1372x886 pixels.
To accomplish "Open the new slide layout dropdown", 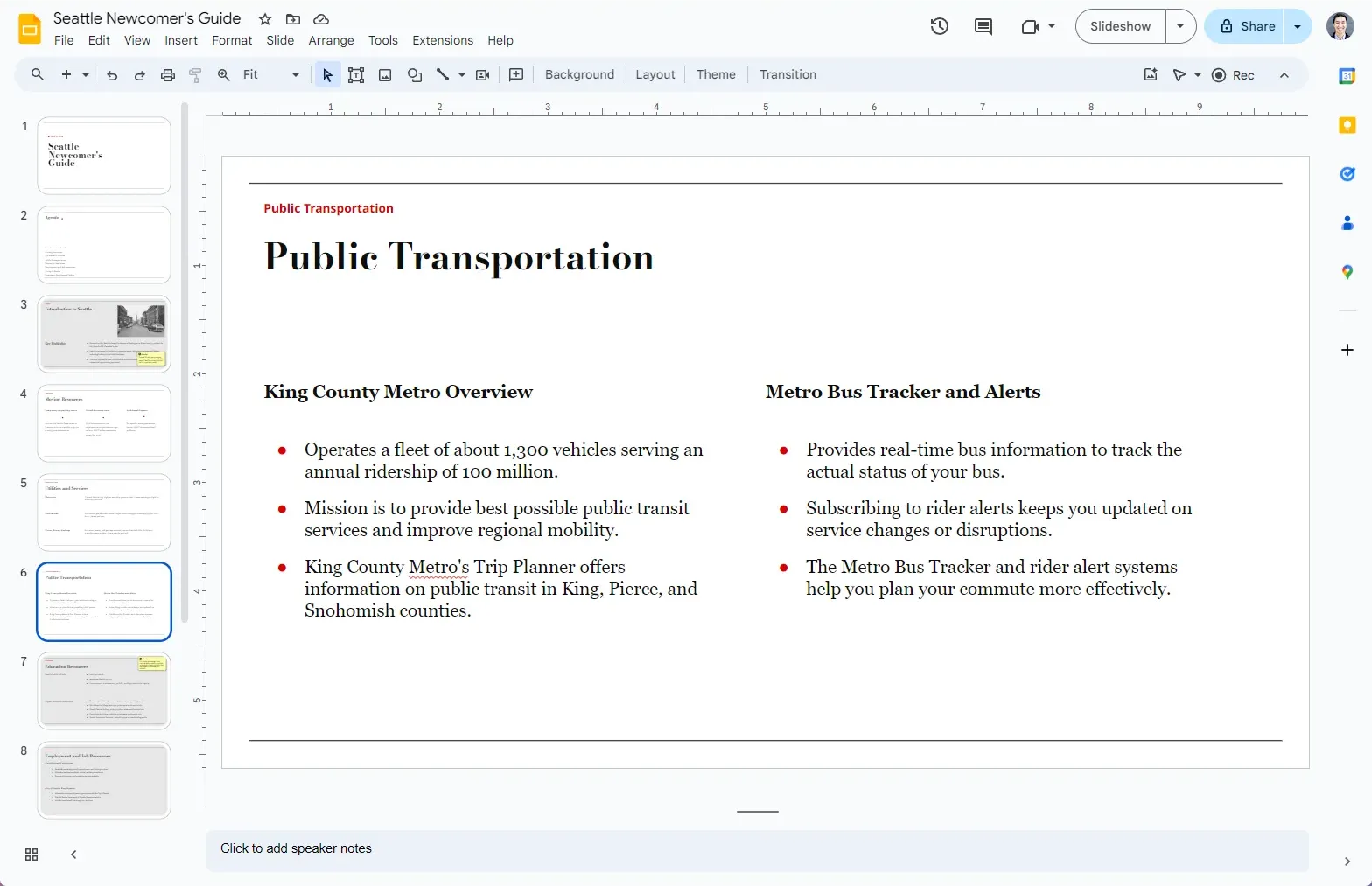I will point(86,75).
